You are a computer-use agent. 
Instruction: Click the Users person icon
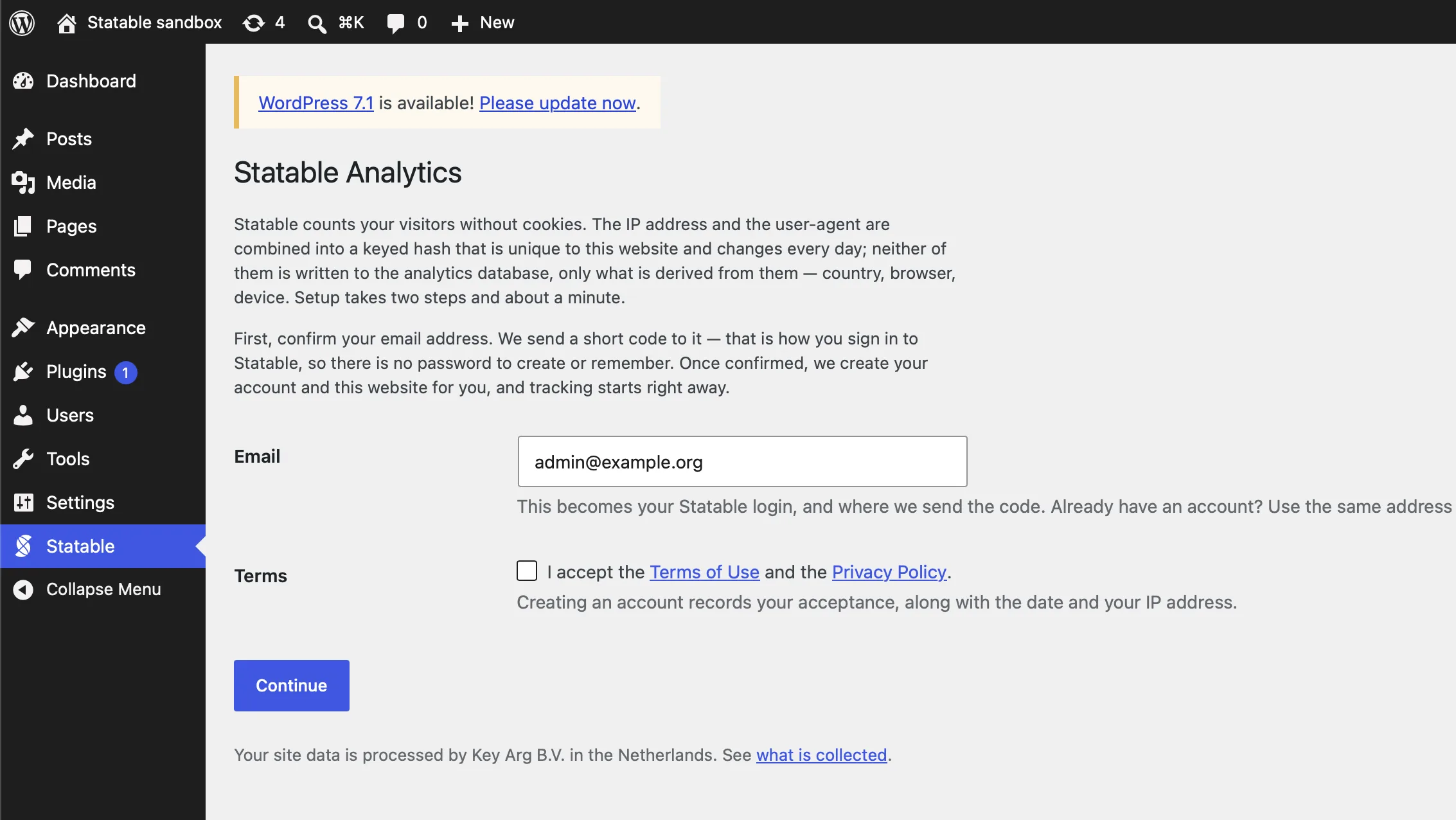[23, 415]
